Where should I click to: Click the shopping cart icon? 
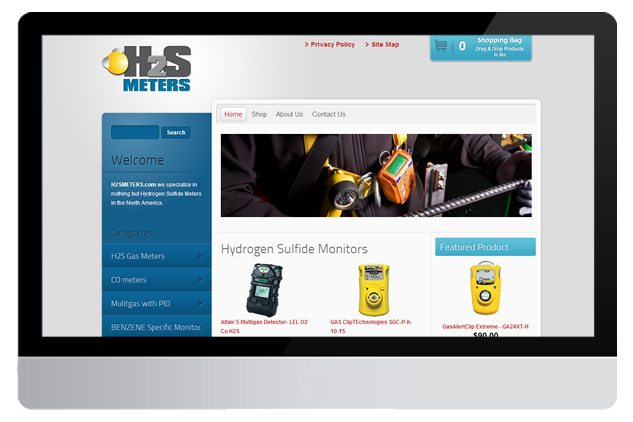pyautogui.click(x=441, y=46)
